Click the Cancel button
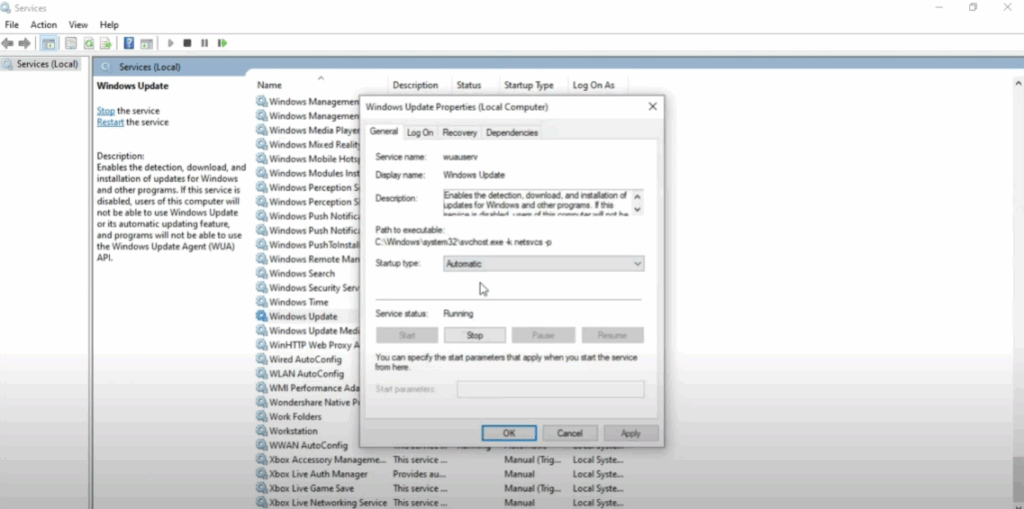Viewport: 1024px width, 509px height. 570,433
